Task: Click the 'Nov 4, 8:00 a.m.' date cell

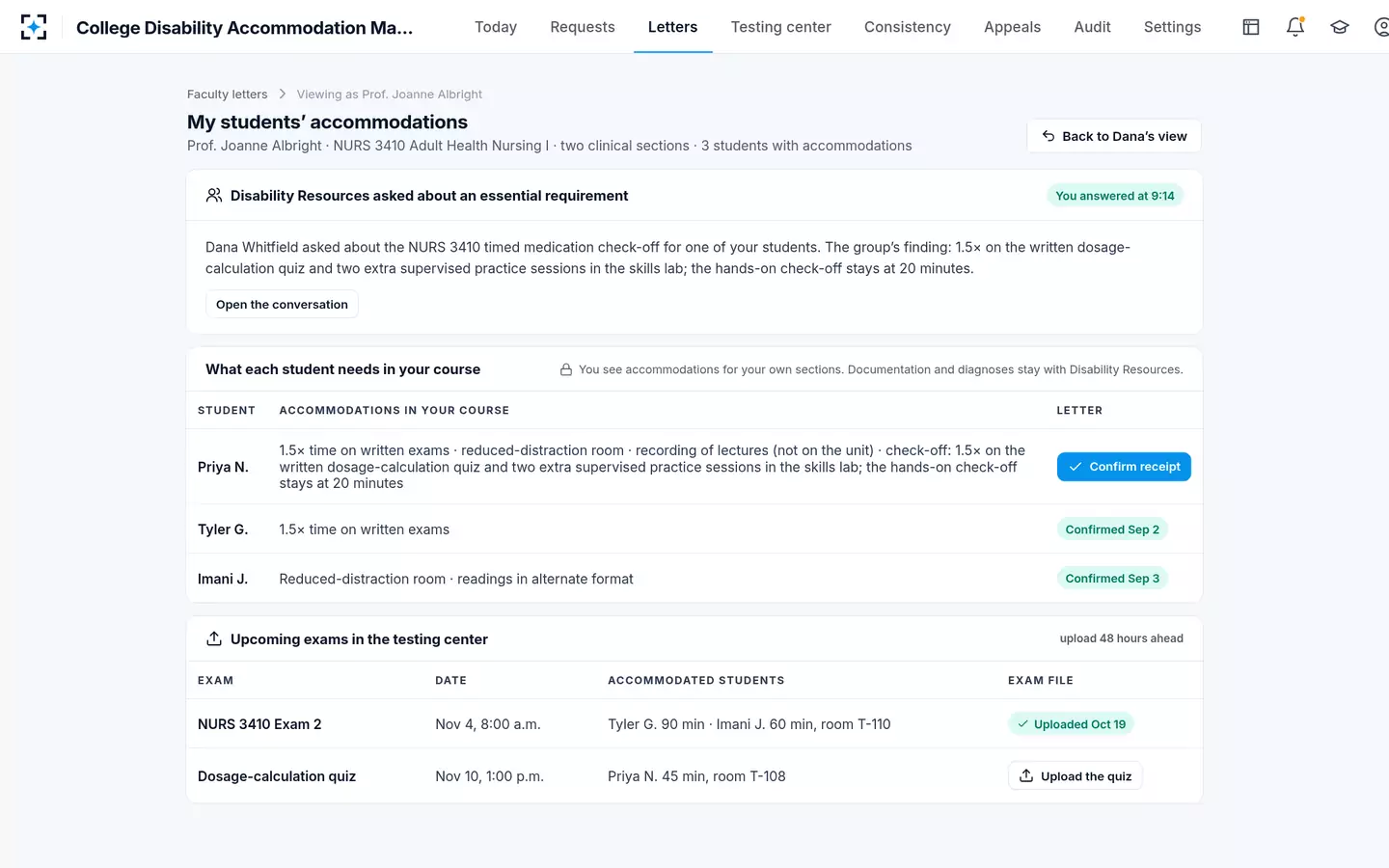Action: pyautogui.click(x=488, y=724)
